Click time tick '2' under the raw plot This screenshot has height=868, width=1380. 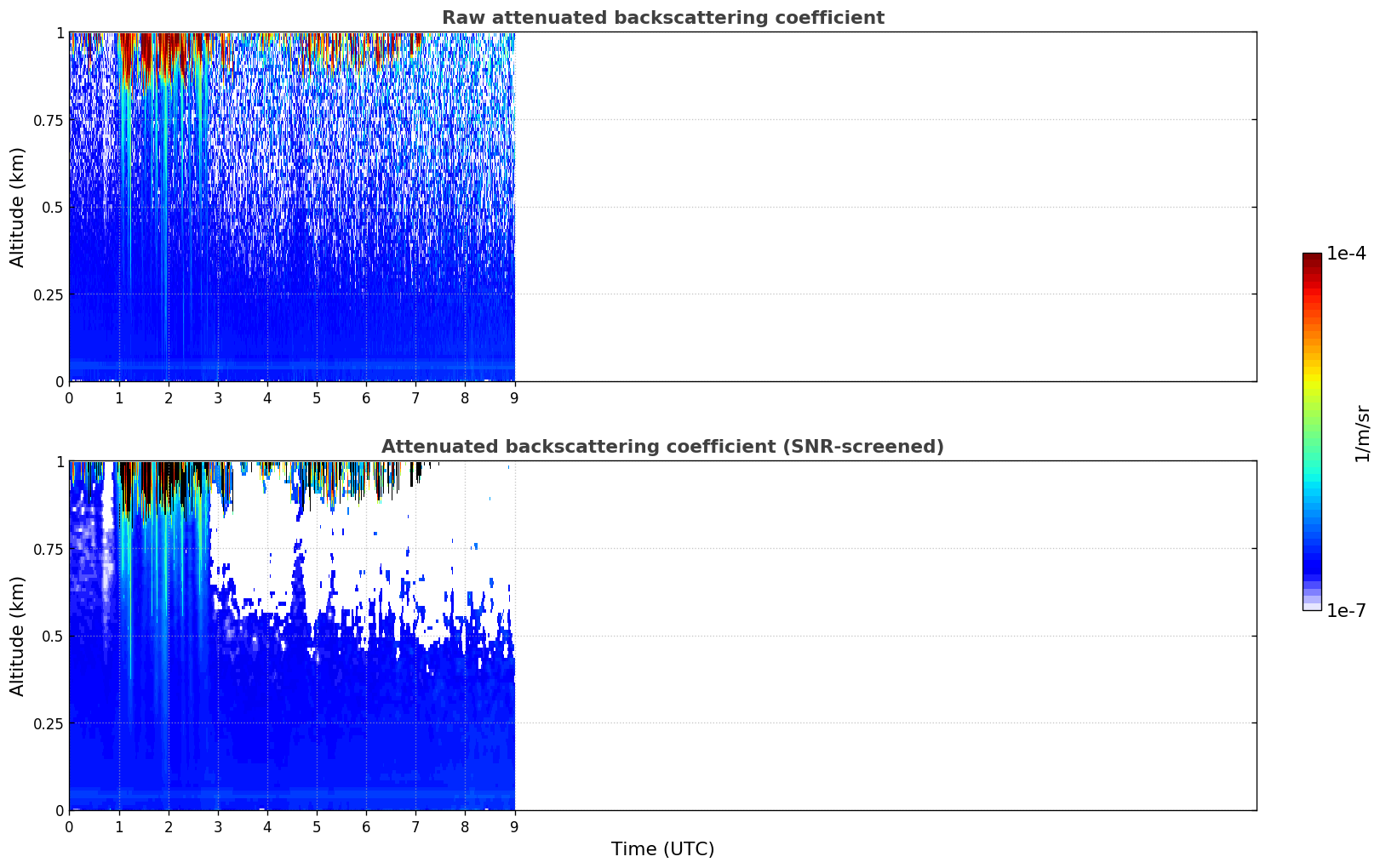tap(169, 397)
